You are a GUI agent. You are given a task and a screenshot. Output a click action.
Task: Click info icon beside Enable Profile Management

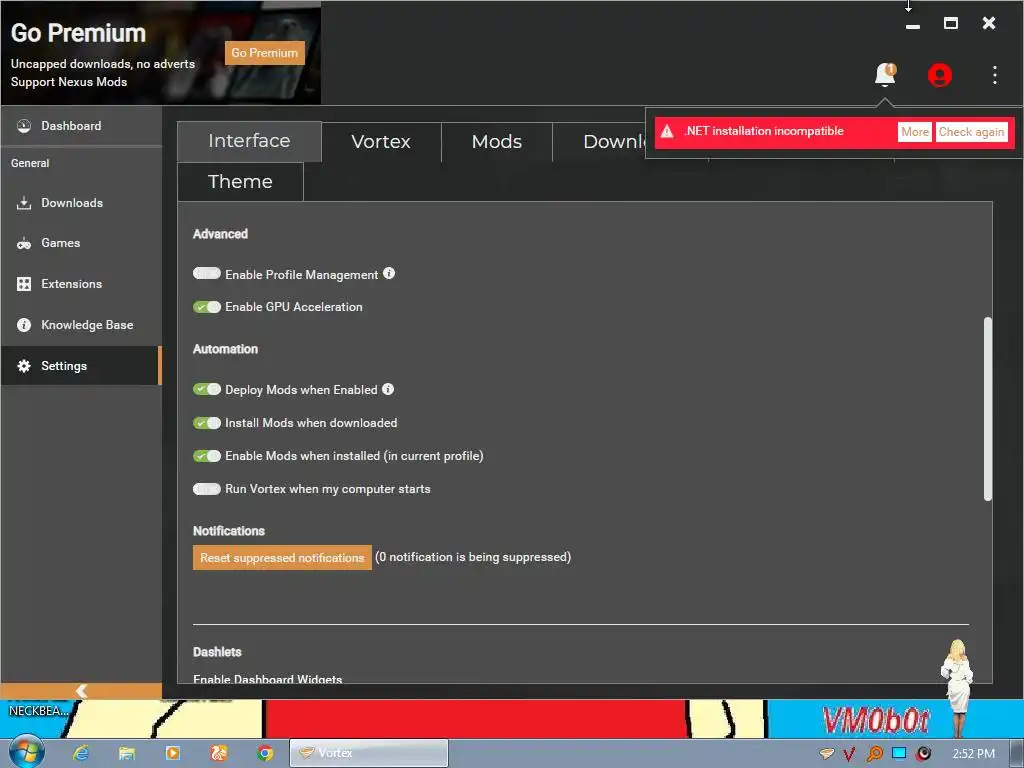(389, 273)
